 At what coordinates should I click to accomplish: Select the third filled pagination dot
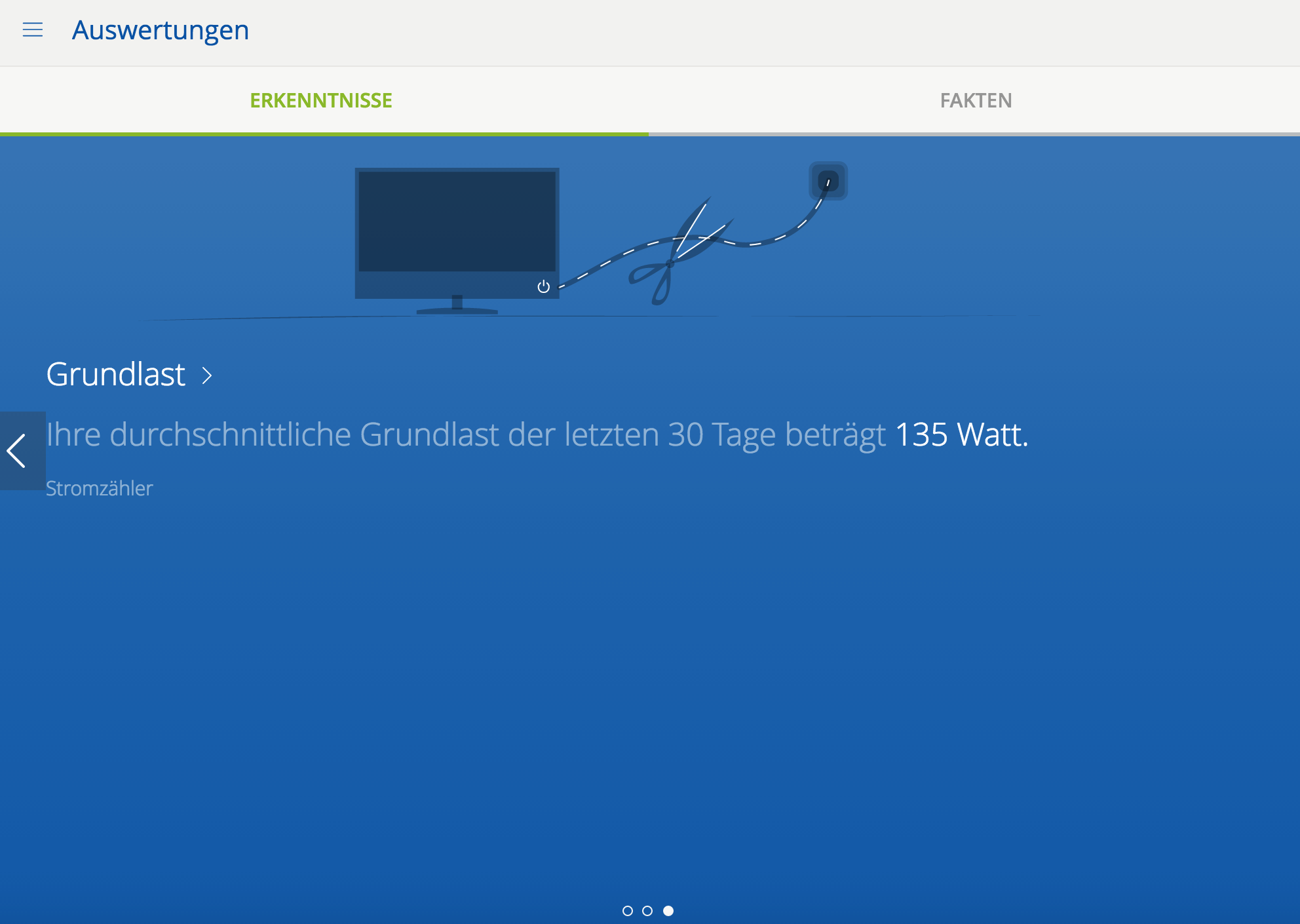[x=668, y=911]
